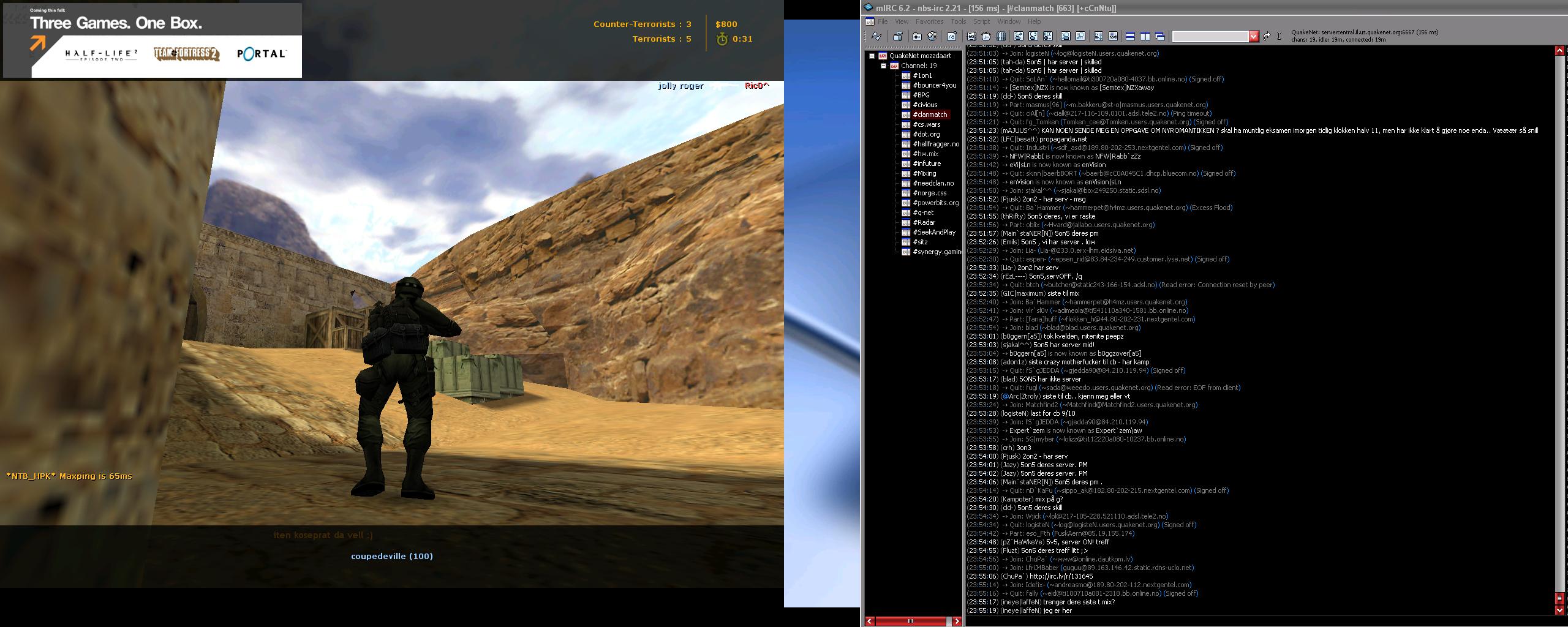Screen dimensions: 1568x627
Task: Click chat scrollbar down arrow
Action: (x=1559, y=610)
